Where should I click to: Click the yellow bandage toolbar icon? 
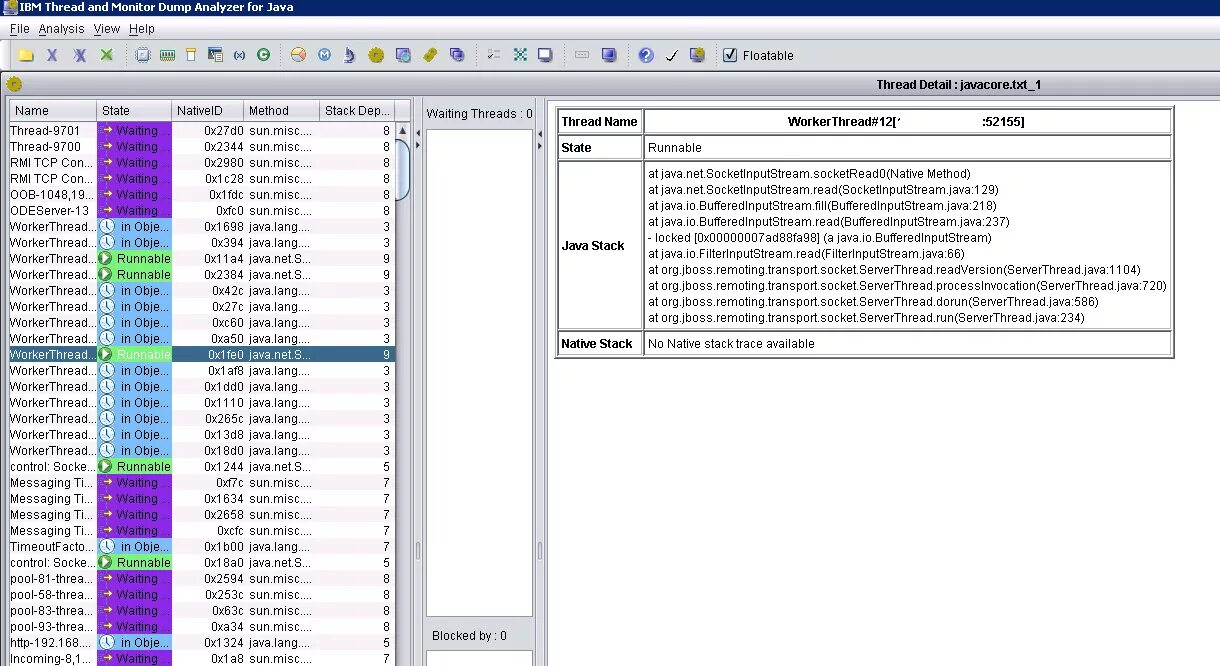(430, 55)
